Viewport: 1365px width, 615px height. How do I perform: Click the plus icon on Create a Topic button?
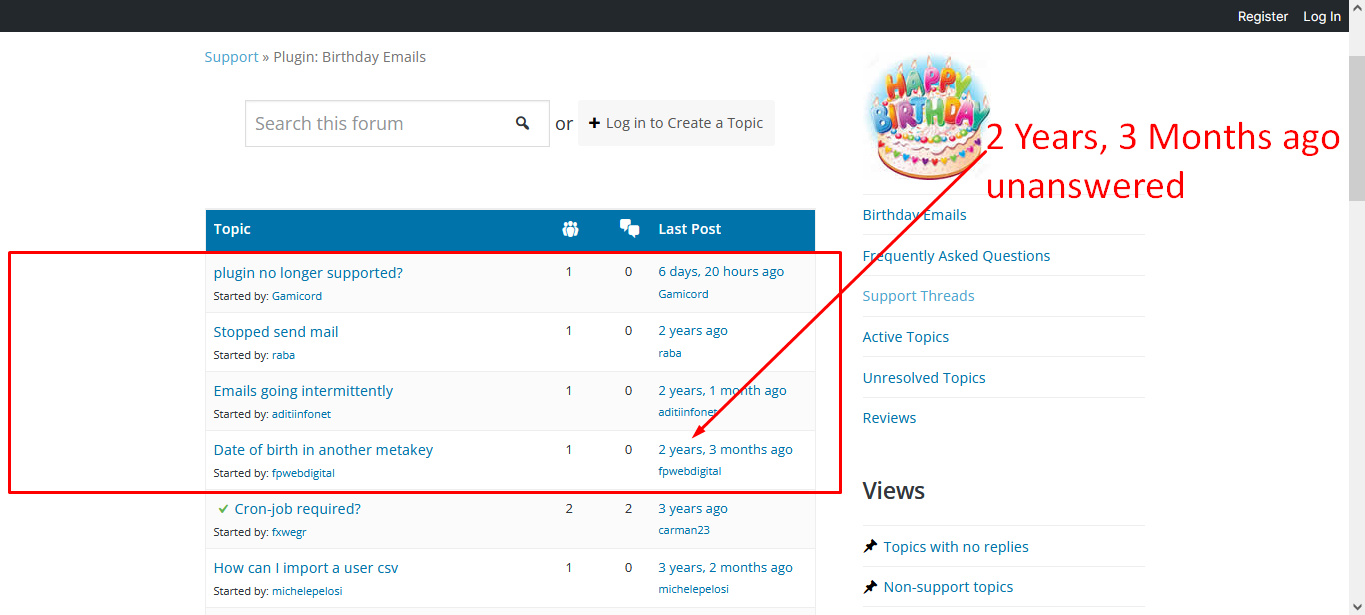tap(594, 123)
